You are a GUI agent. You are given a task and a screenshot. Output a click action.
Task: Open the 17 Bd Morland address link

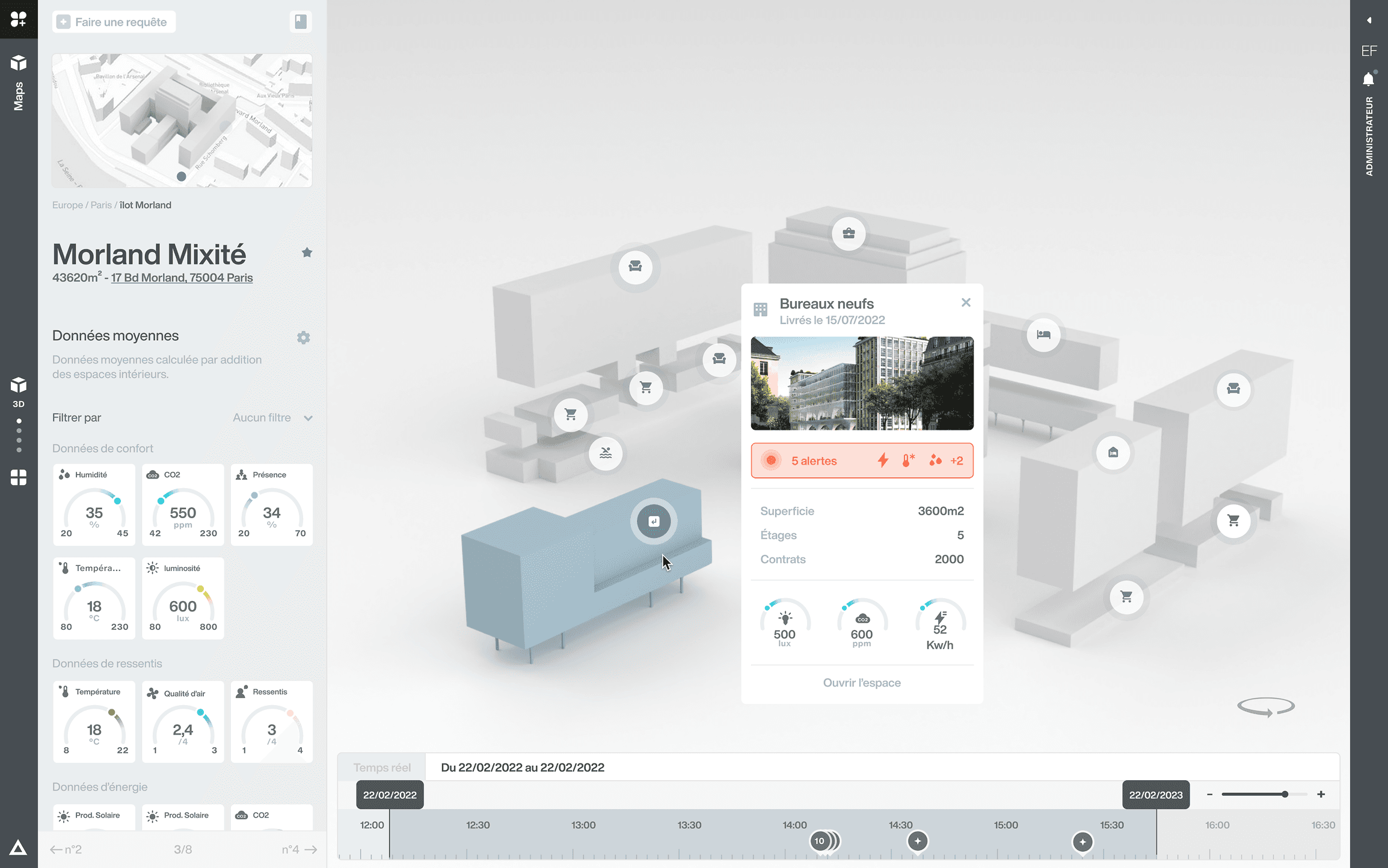coord(182,278)
